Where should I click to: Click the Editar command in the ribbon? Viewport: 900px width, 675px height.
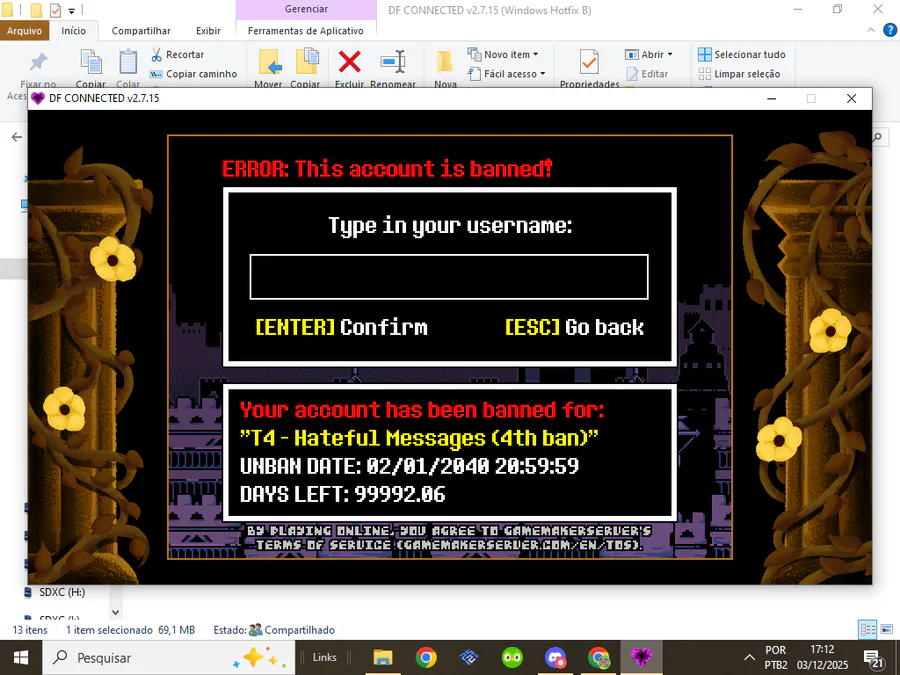pos(647,74)
